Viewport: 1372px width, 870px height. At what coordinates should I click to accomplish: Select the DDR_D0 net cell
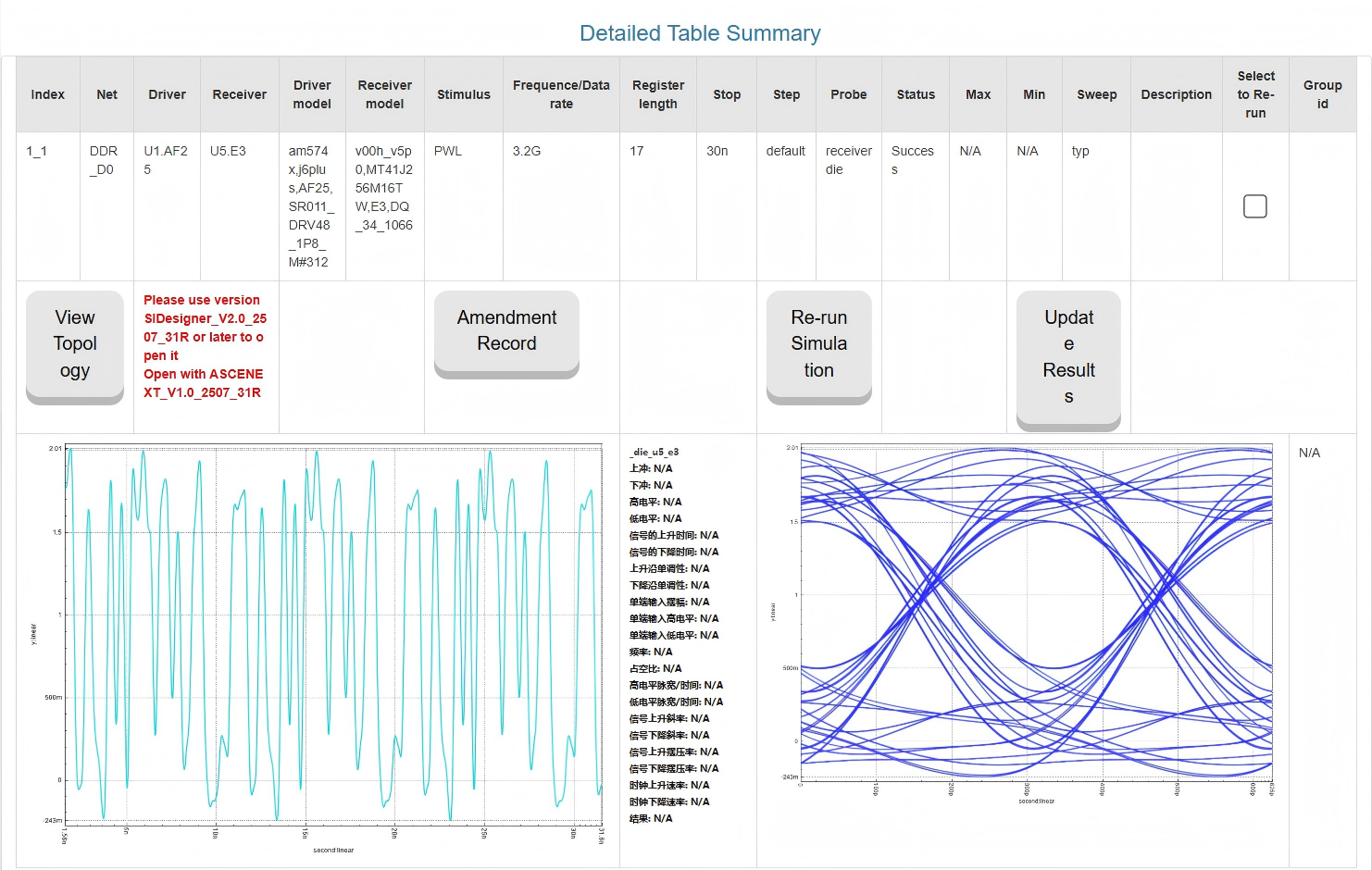tap(104, 160)
